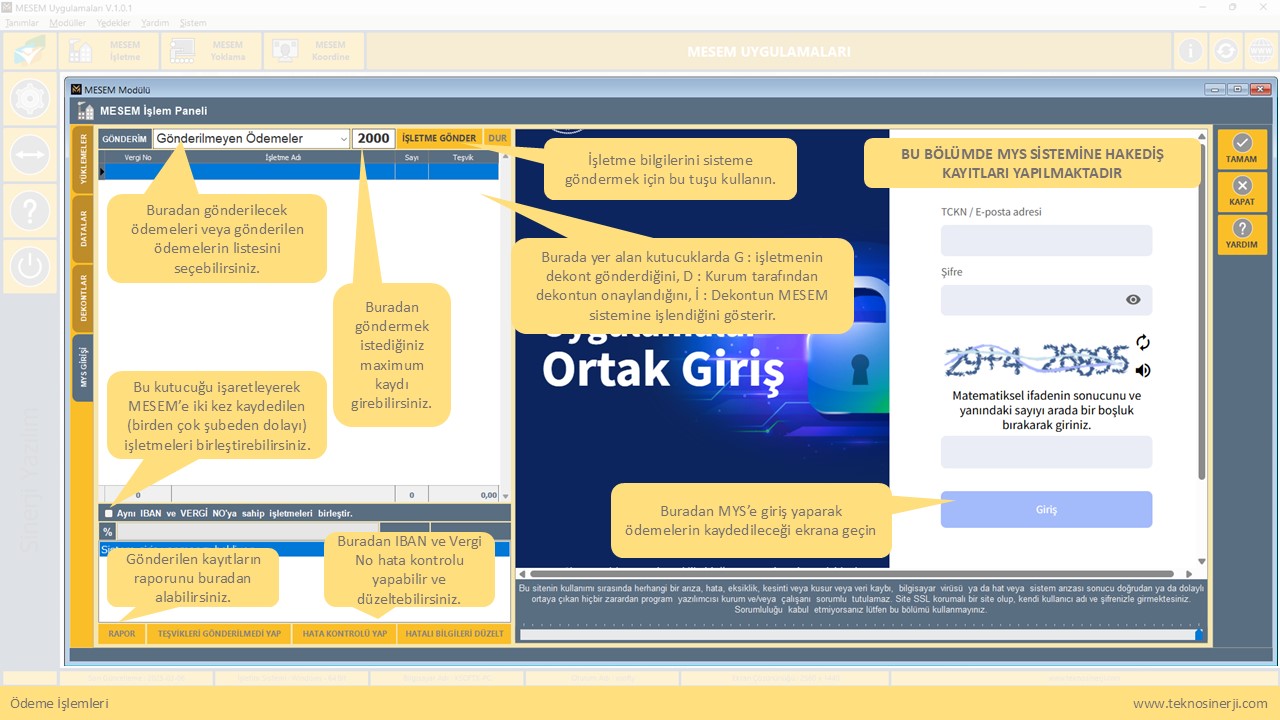This screenshot has width=1280, height=720.
Task: Expand the Gönderilmeyen Ödemeler dropdown
Action: click(343, 139)
